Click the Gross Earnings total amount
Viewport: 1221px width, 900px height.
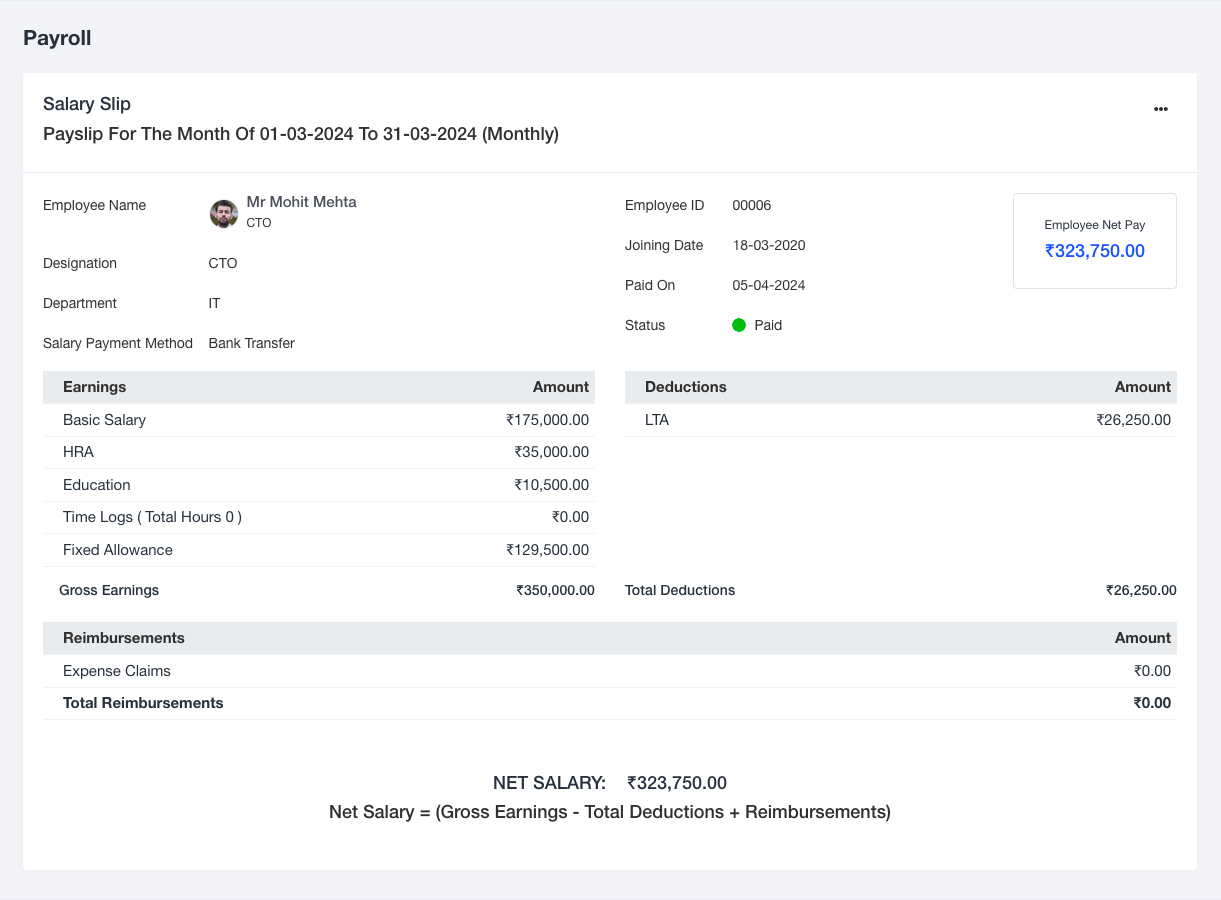click(x=555, y=590)
